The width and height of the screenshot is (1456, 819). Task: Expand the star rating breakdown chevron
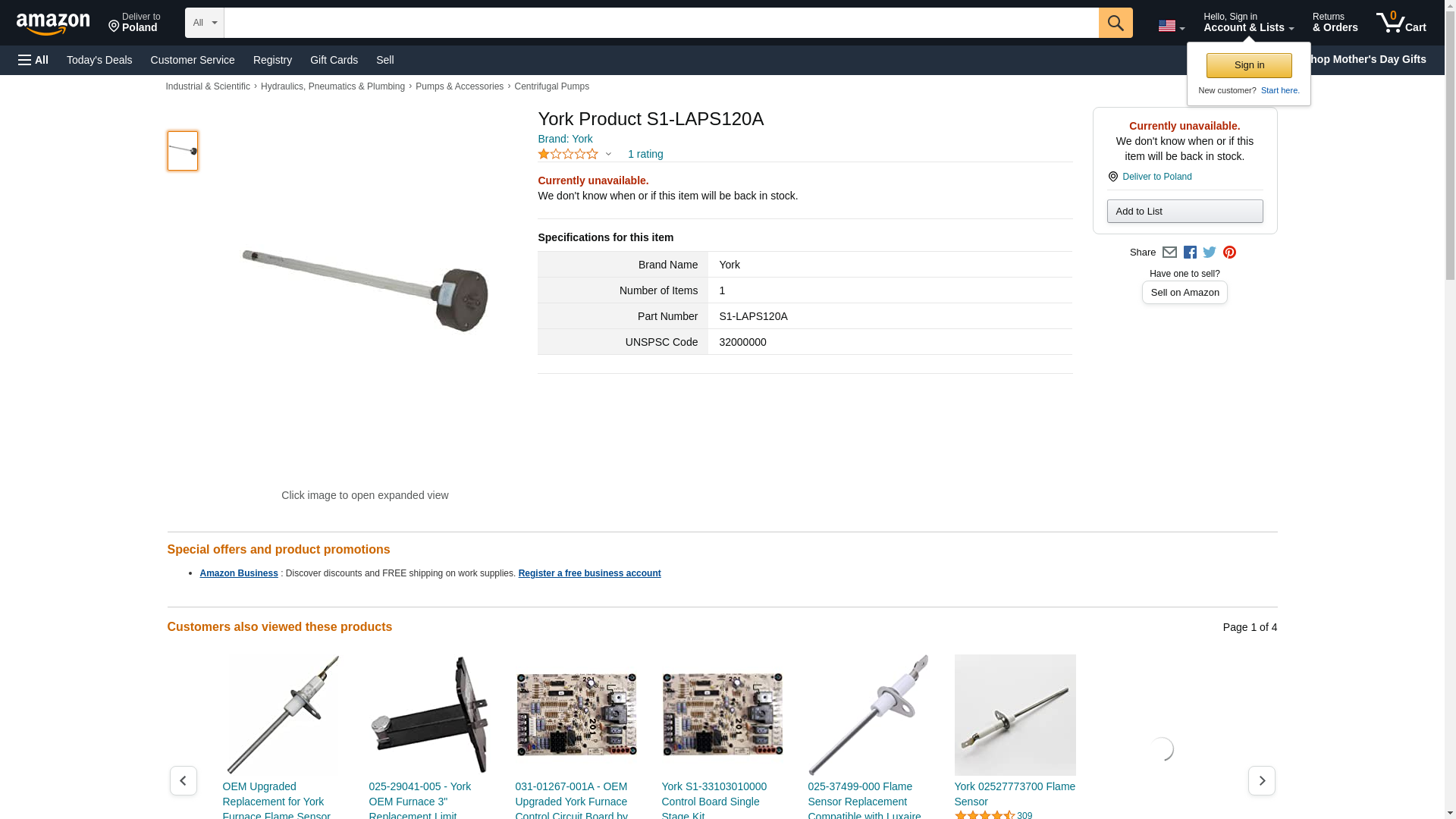pyautogui.click(x=608, y=154)
